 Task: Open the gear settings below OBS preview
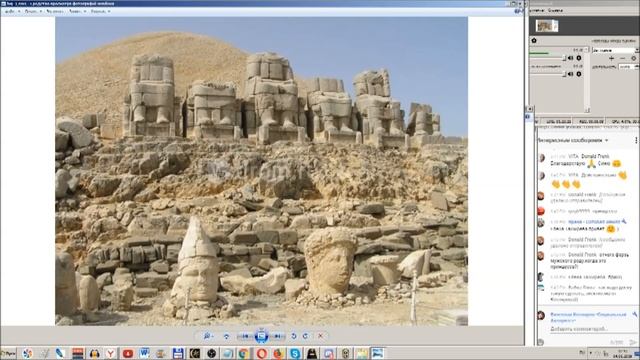(x=534, y=40)
